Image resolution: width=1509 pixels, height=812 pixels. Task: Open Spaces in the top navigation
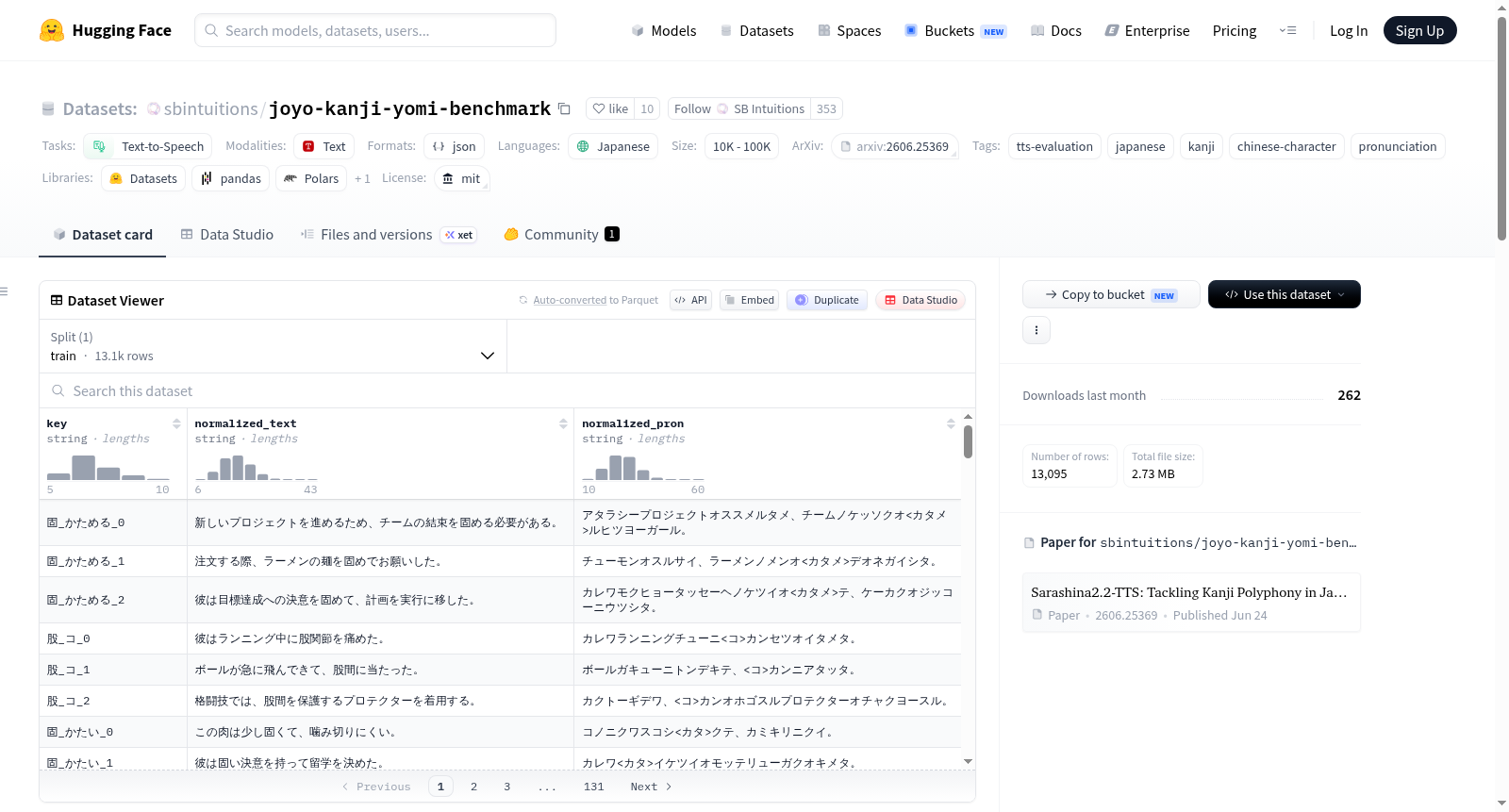coord(849,30)
